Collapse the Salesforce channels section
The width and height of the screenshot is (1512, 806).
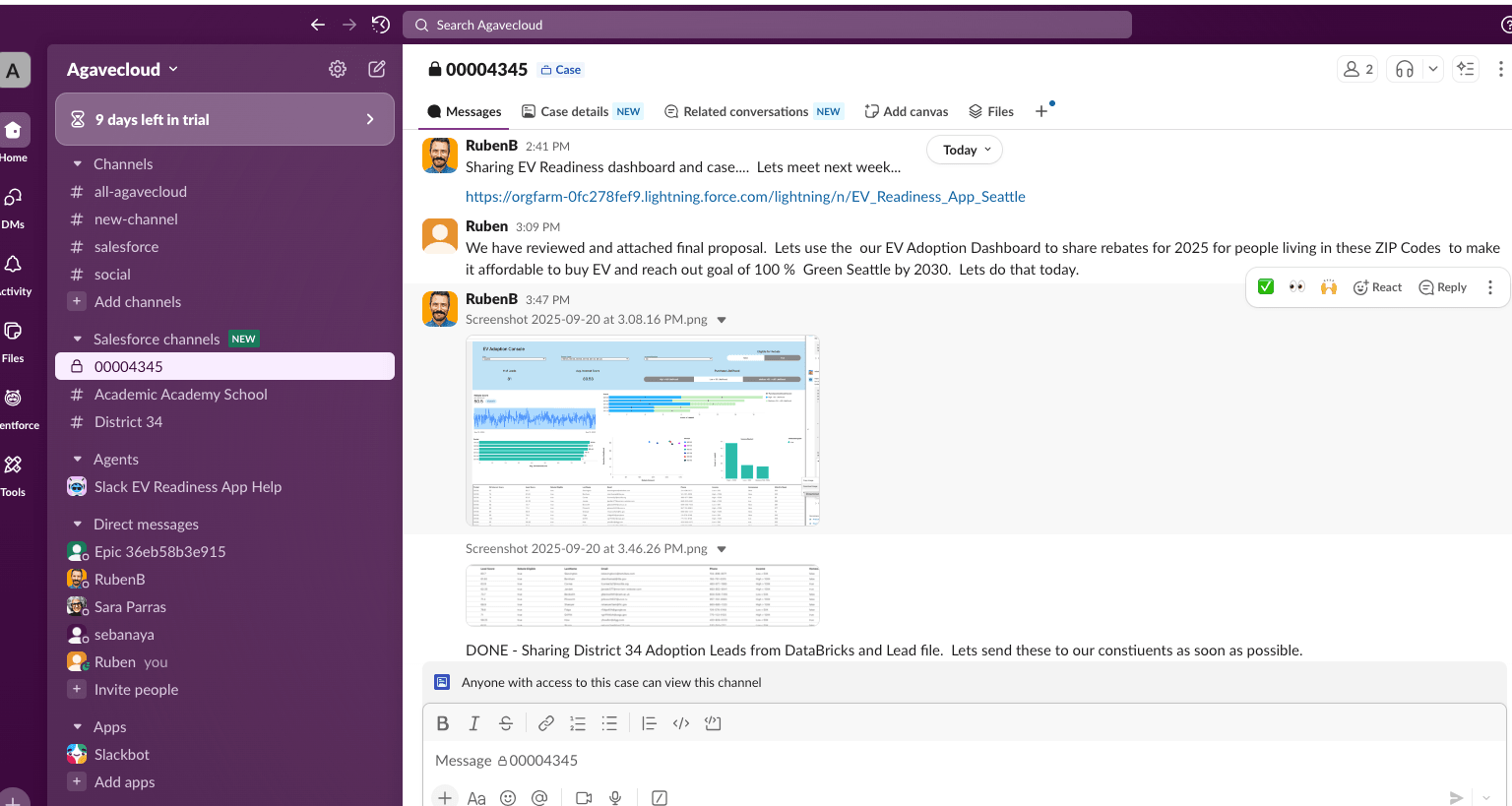pos(77,340)
